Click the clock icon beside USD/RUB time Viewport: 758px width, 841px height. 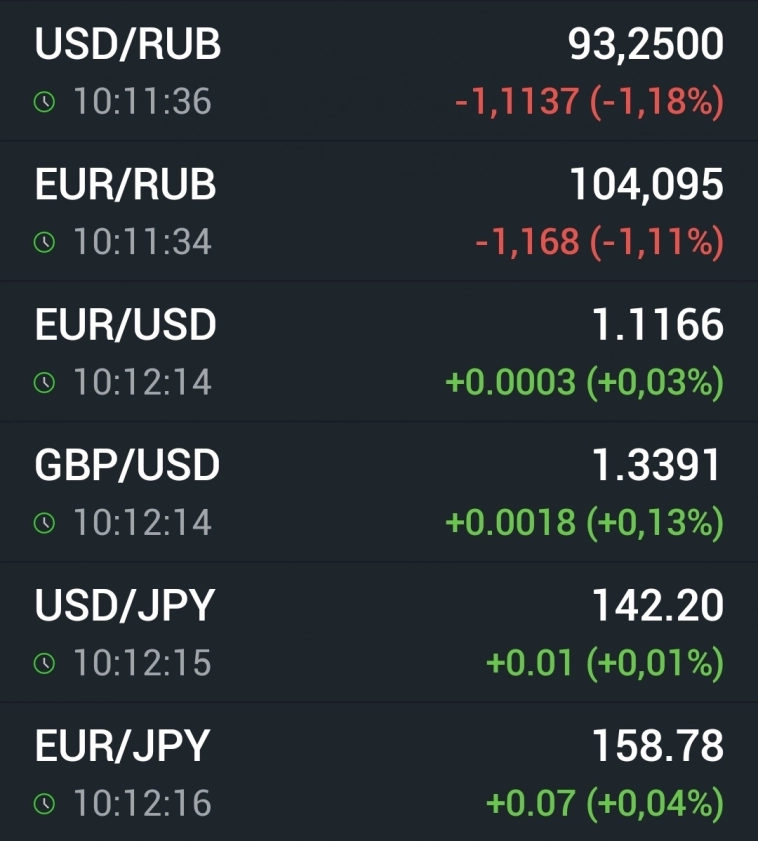click(x=43, y=102)
